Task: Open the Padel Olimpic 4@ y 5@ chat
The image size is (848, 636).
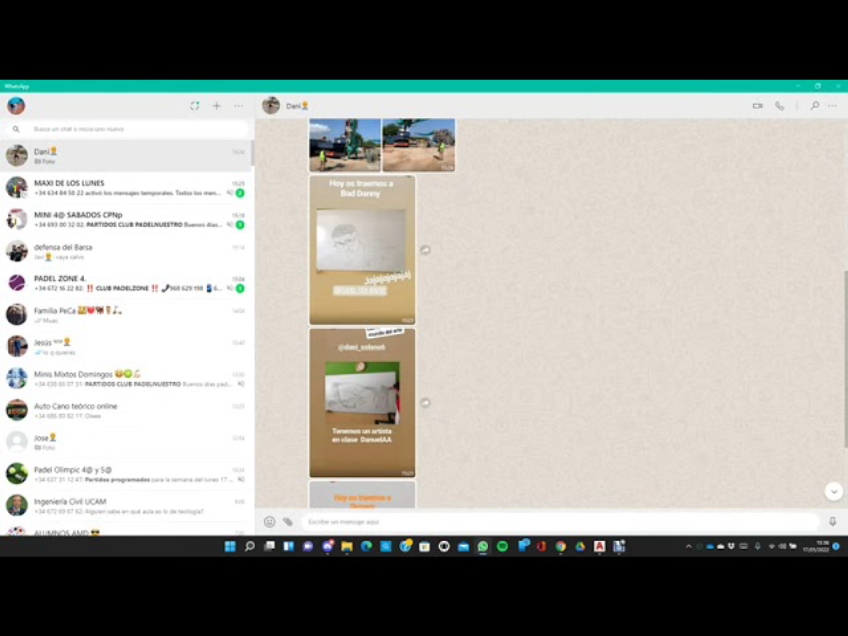Action: [x=126, y=474]
